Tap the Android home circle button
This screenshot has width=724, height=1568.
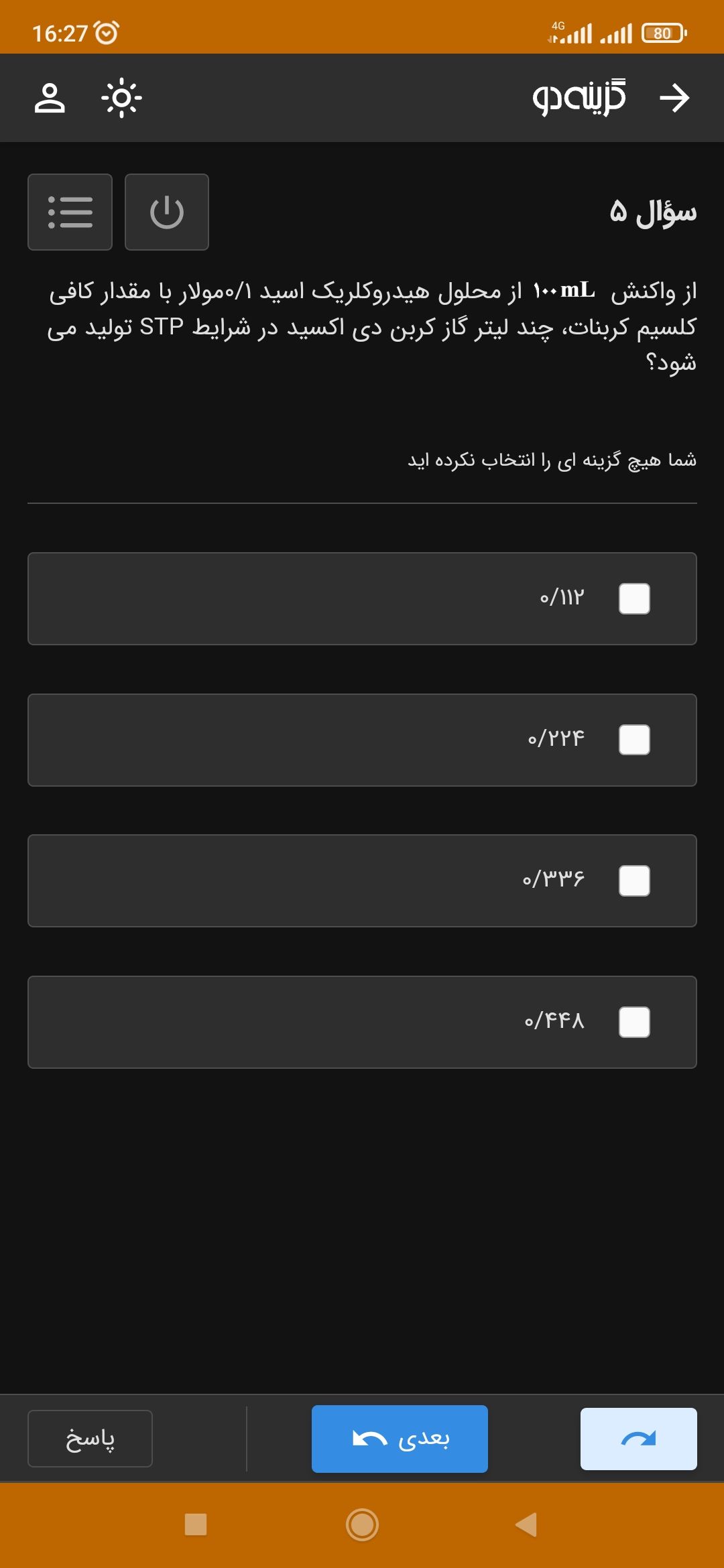click(362, 1524)
